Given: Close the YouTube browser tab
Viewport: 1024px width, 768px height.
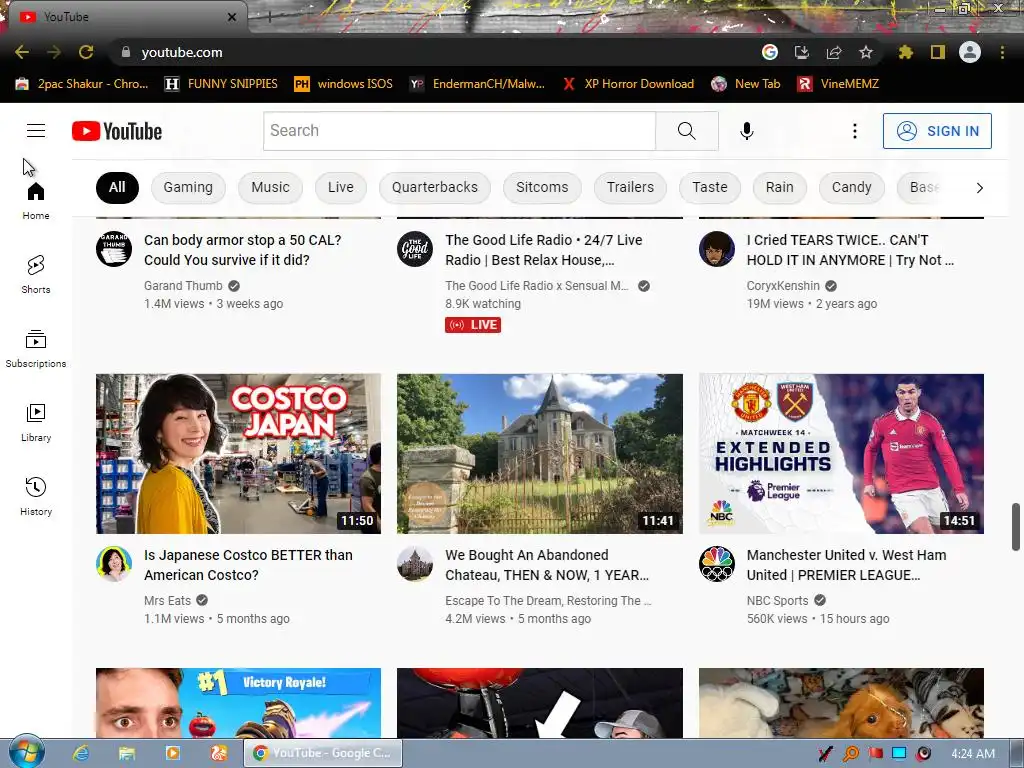Looking at the screenshot, I should 232,17.
